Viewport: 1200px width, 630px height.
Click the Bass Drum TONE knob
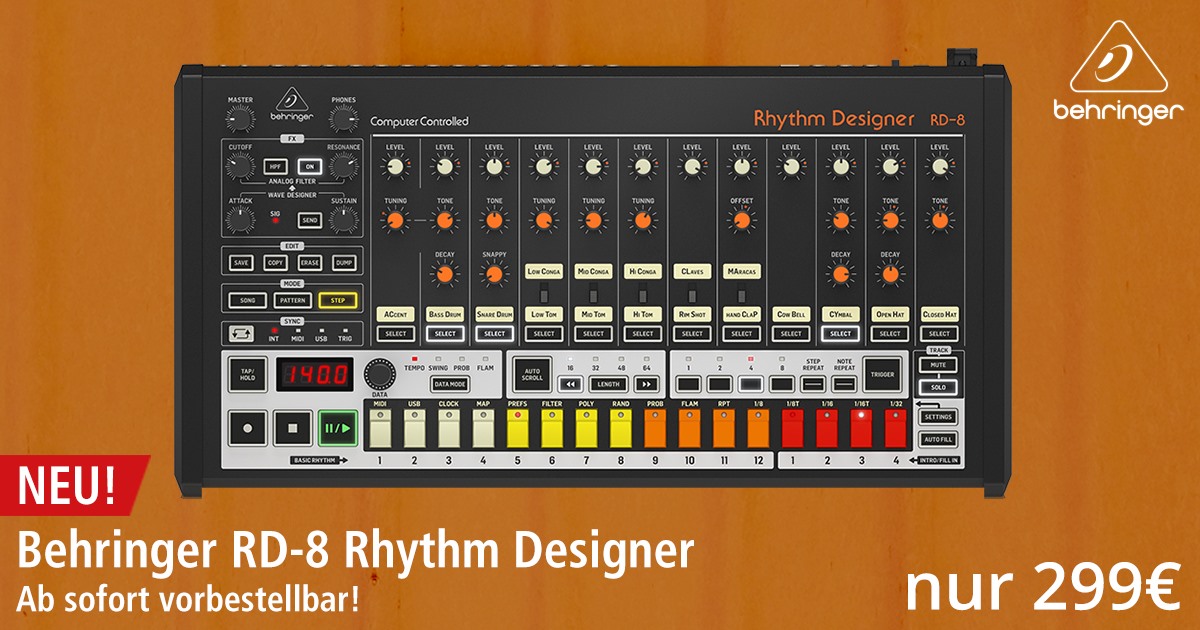coord(444,220)
